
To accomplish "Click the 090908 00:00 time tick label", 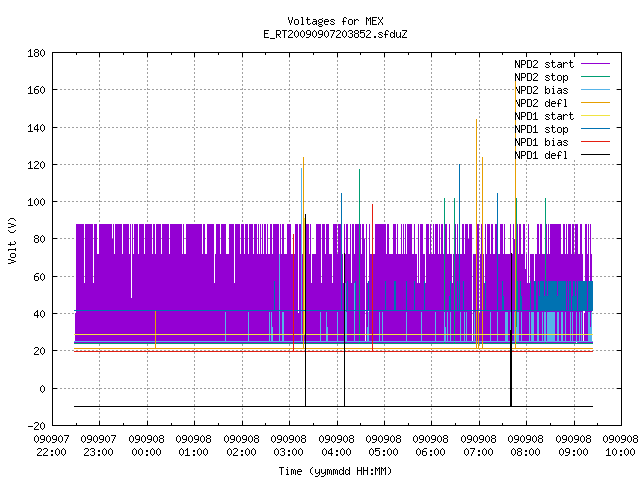I will pos(146,446).
